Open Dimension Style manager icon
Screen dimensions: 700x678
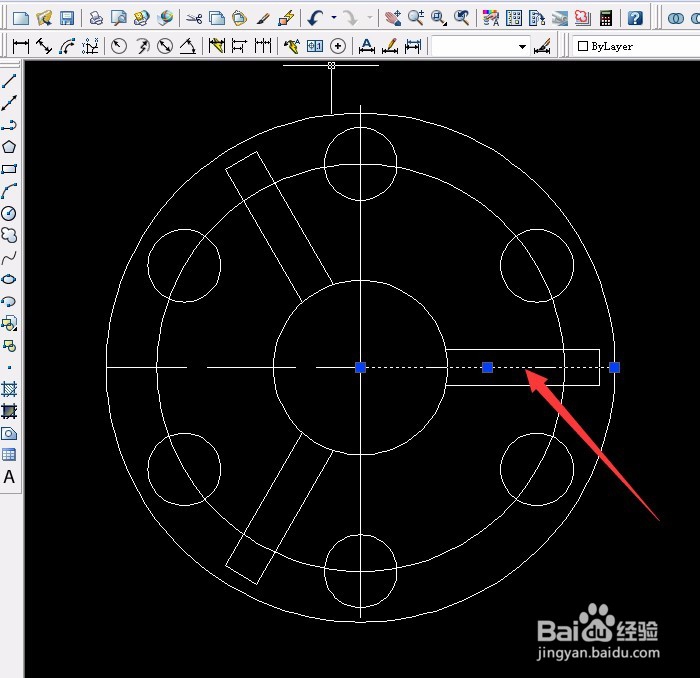(x=542, y=46)
